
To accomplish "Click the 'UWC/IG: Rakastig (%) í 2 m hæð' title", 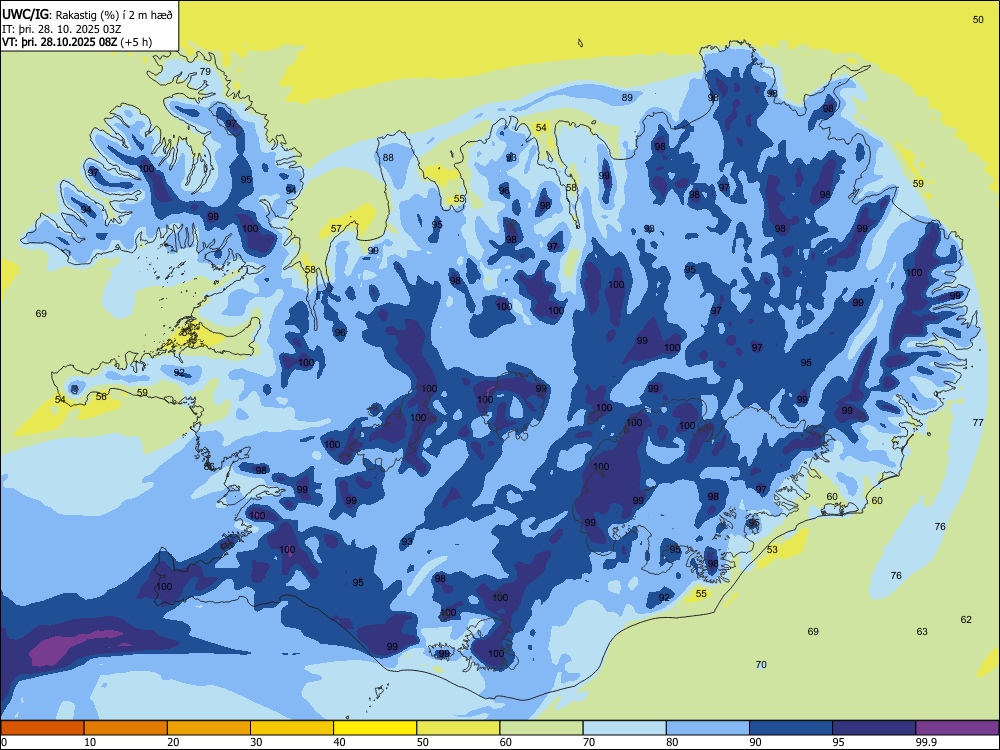I will [87, 15].
